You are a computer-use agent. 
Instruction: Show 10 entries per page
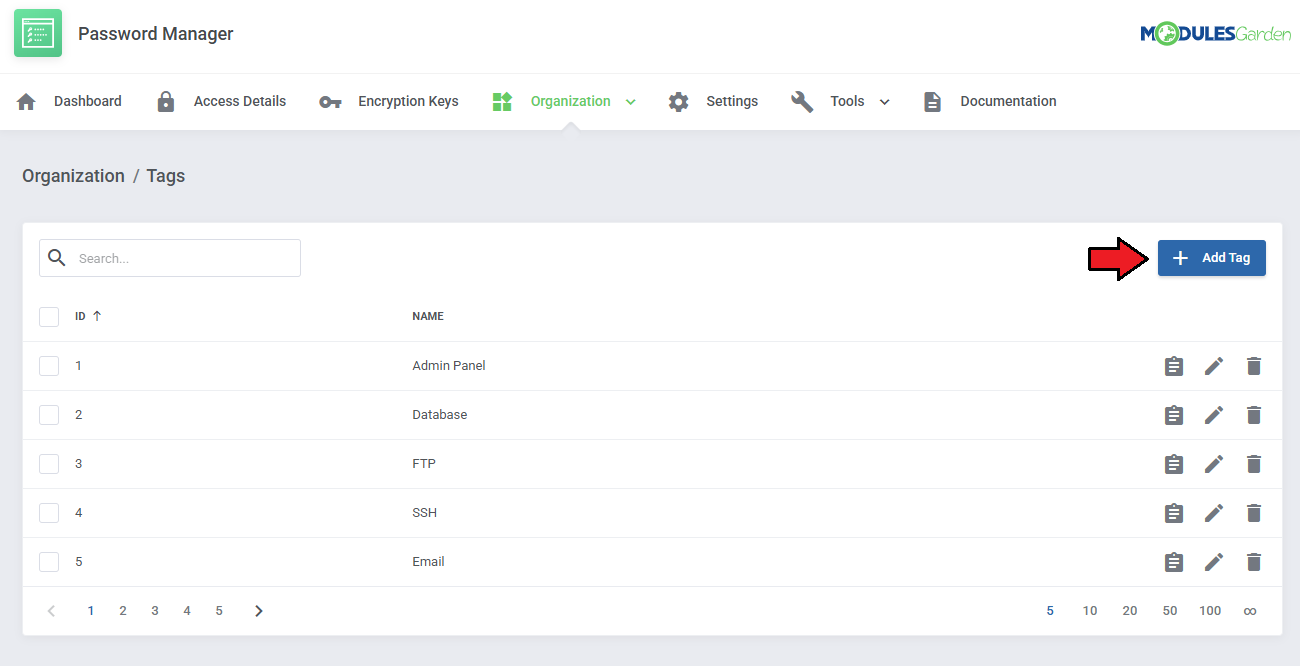1090,611
